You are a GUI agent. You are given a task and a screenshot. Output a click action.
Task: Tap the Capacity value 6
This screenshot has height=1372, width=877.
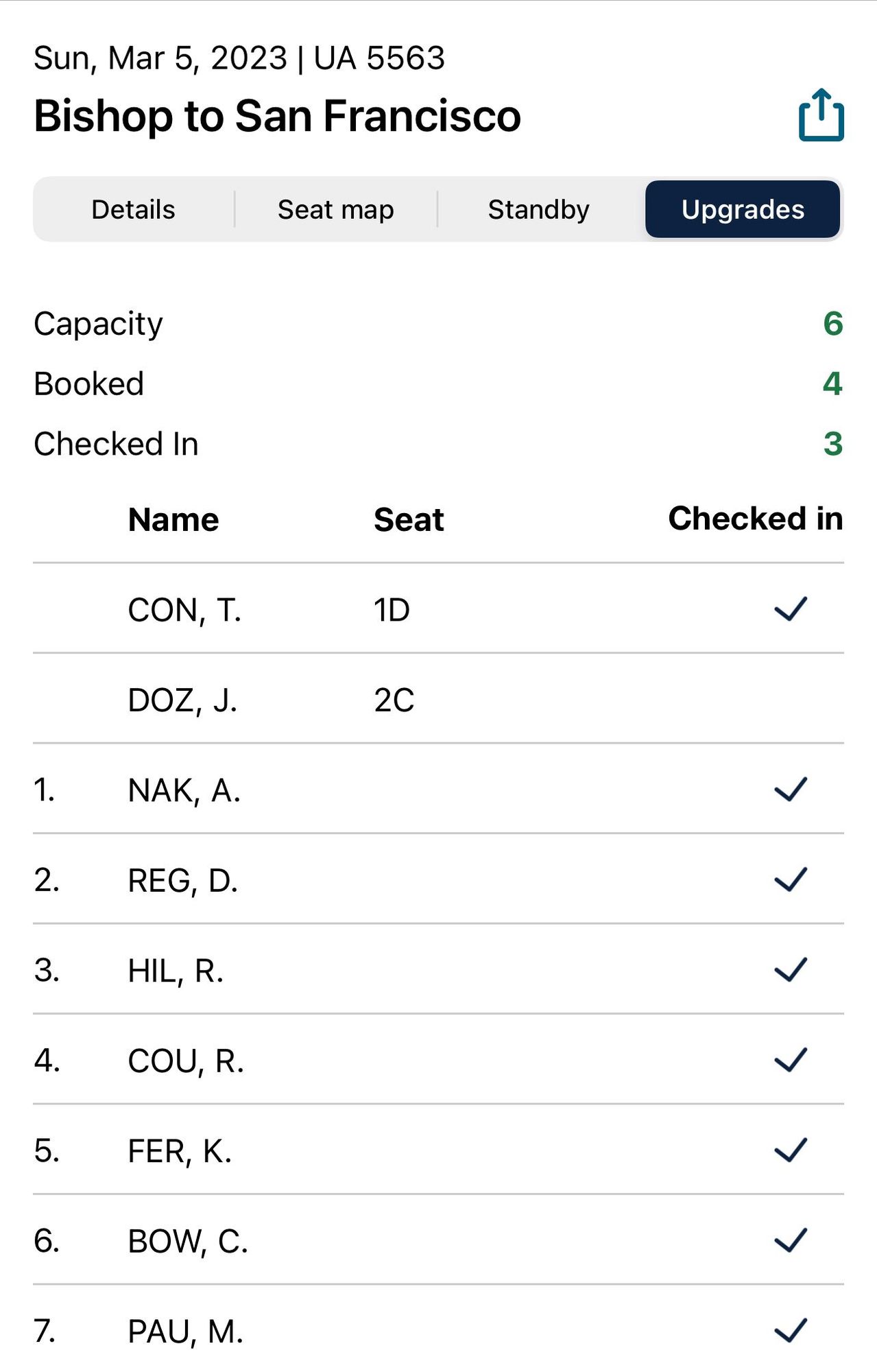click(832, 323)
